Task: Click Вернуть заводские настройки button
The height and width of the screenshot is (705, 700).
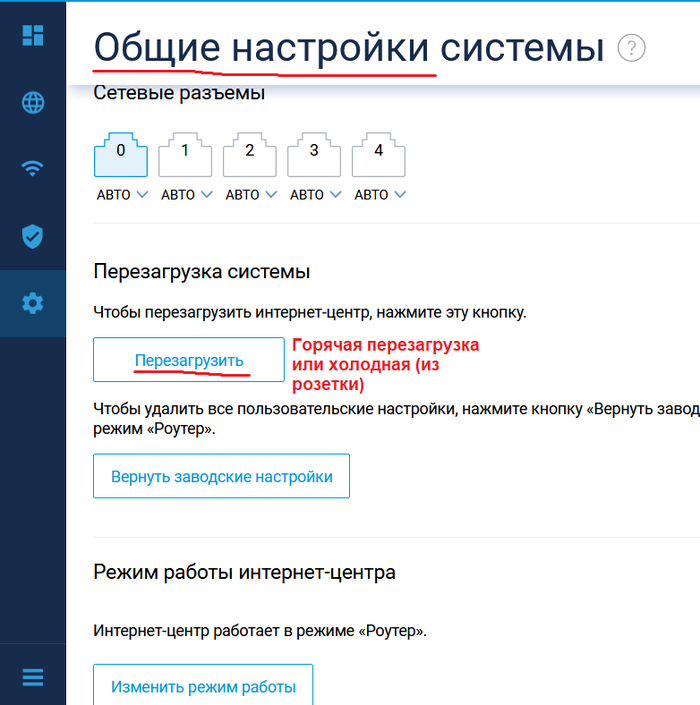Action: click(221, 476)
